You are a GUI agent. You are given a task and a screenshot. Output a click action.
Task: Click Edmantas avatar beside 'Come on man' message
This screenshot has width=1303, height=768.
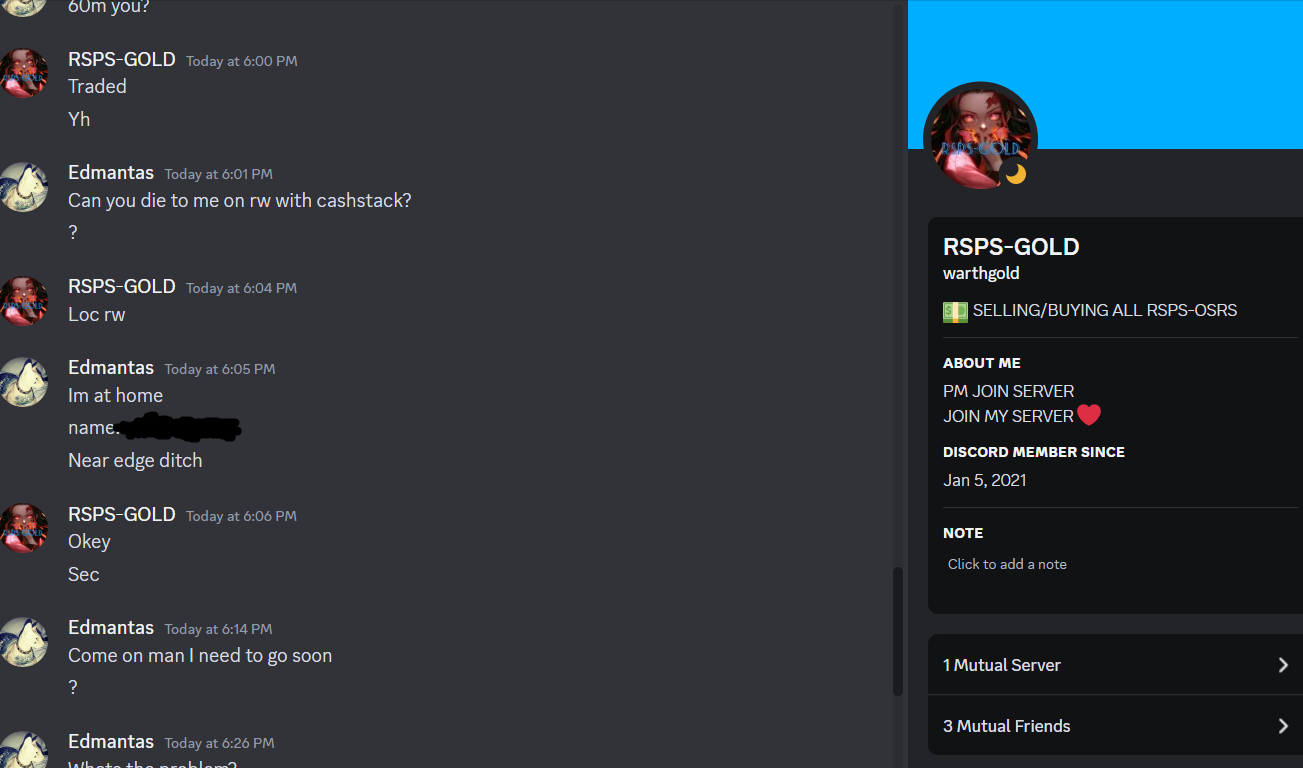24,642
